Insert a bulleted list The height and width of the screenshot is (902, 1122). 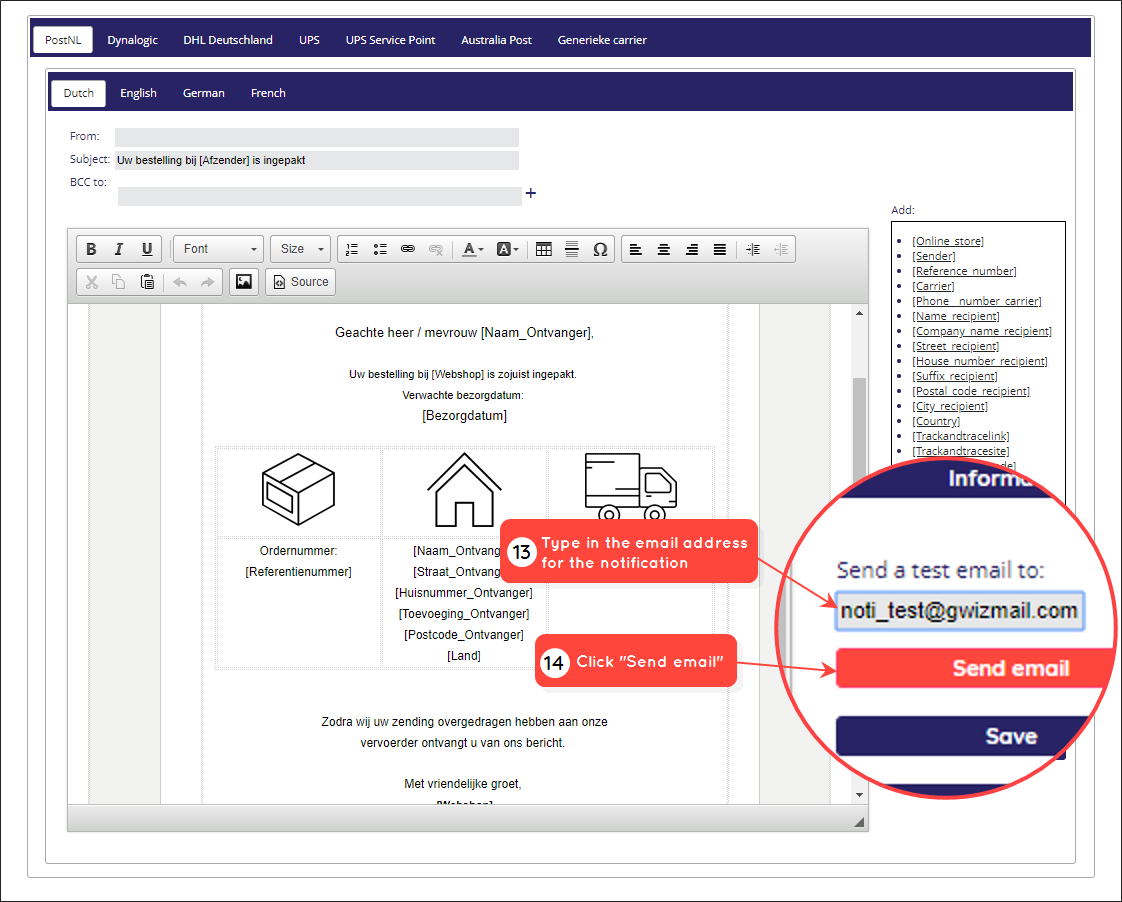point(380,249)
